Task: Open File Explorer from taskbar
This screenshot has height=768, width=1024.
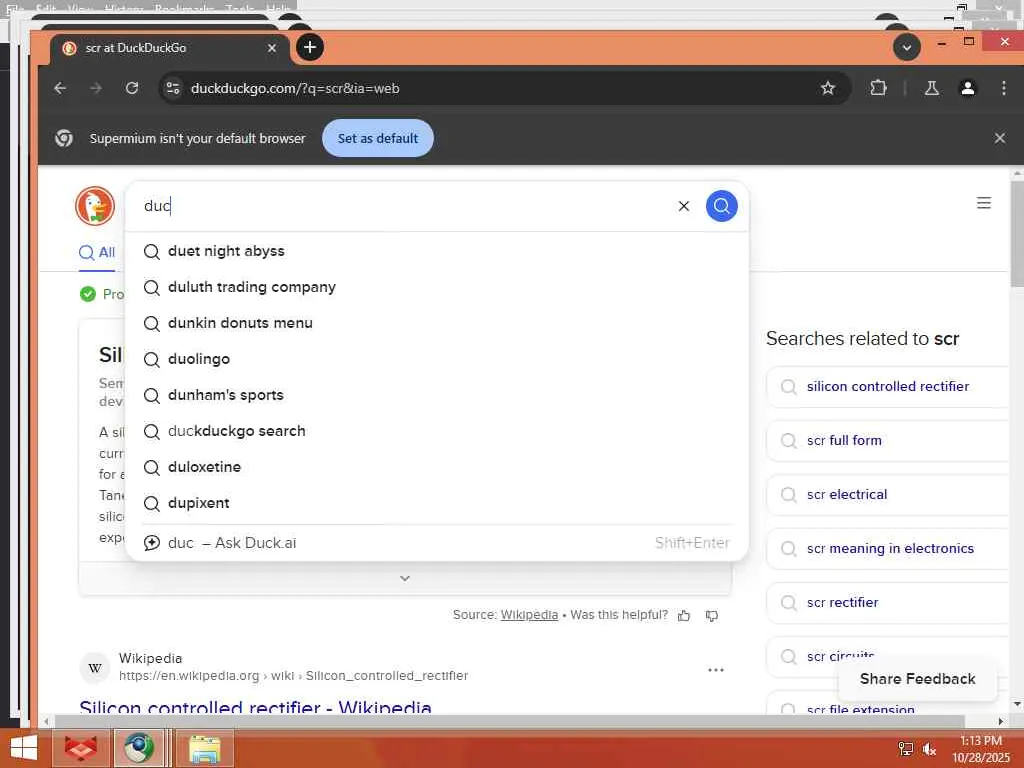Action: tap(204, 748)
